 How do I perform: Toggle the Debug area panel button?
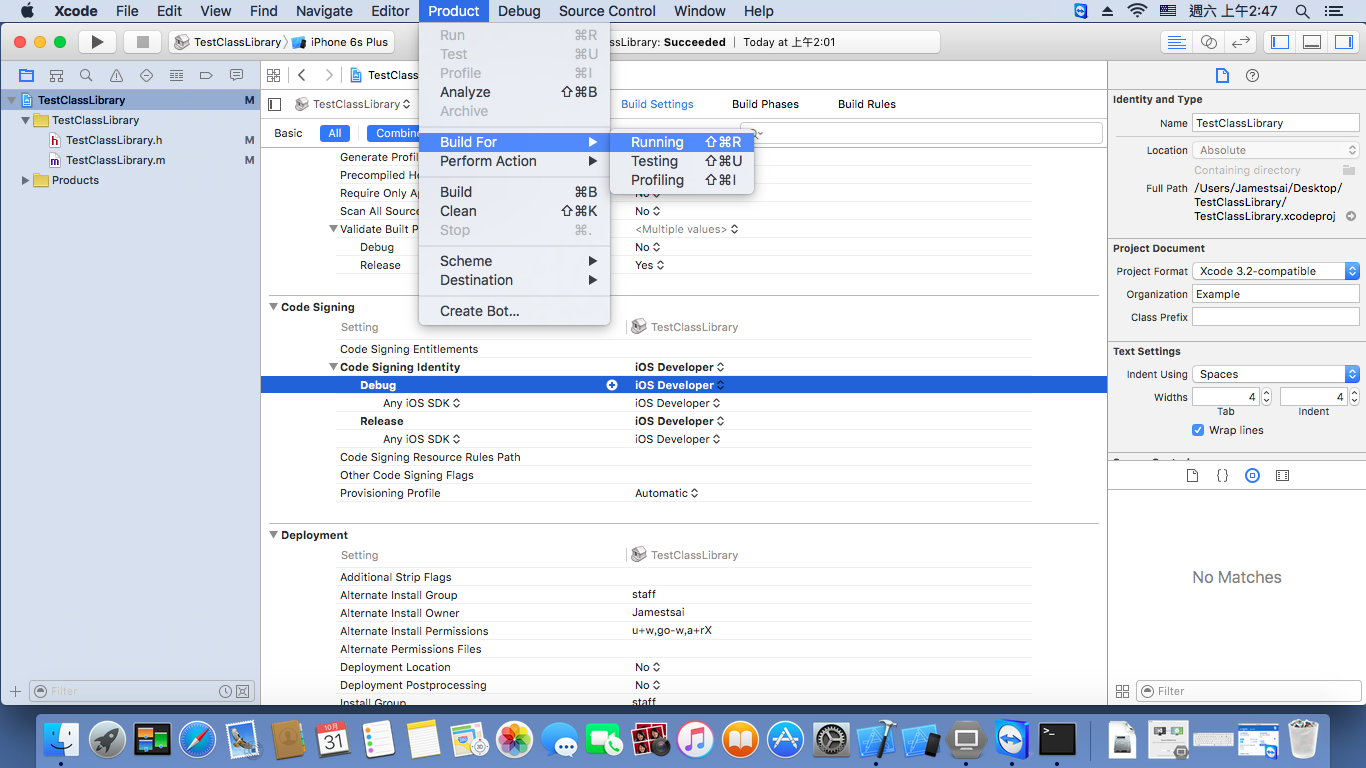click(1312, 42)
